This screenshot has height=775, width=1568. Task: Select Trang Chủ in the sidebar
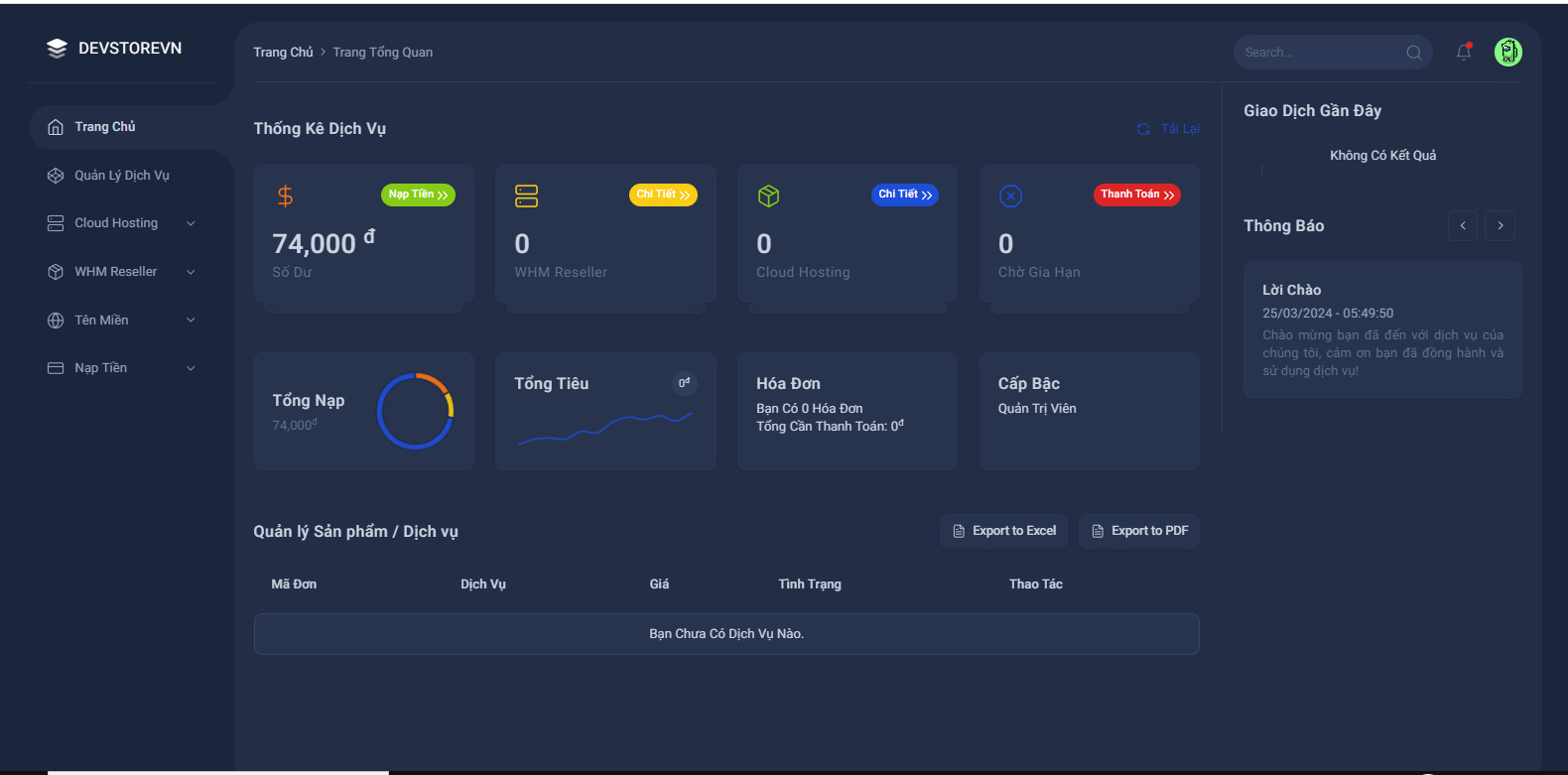(x=105, y=127)
